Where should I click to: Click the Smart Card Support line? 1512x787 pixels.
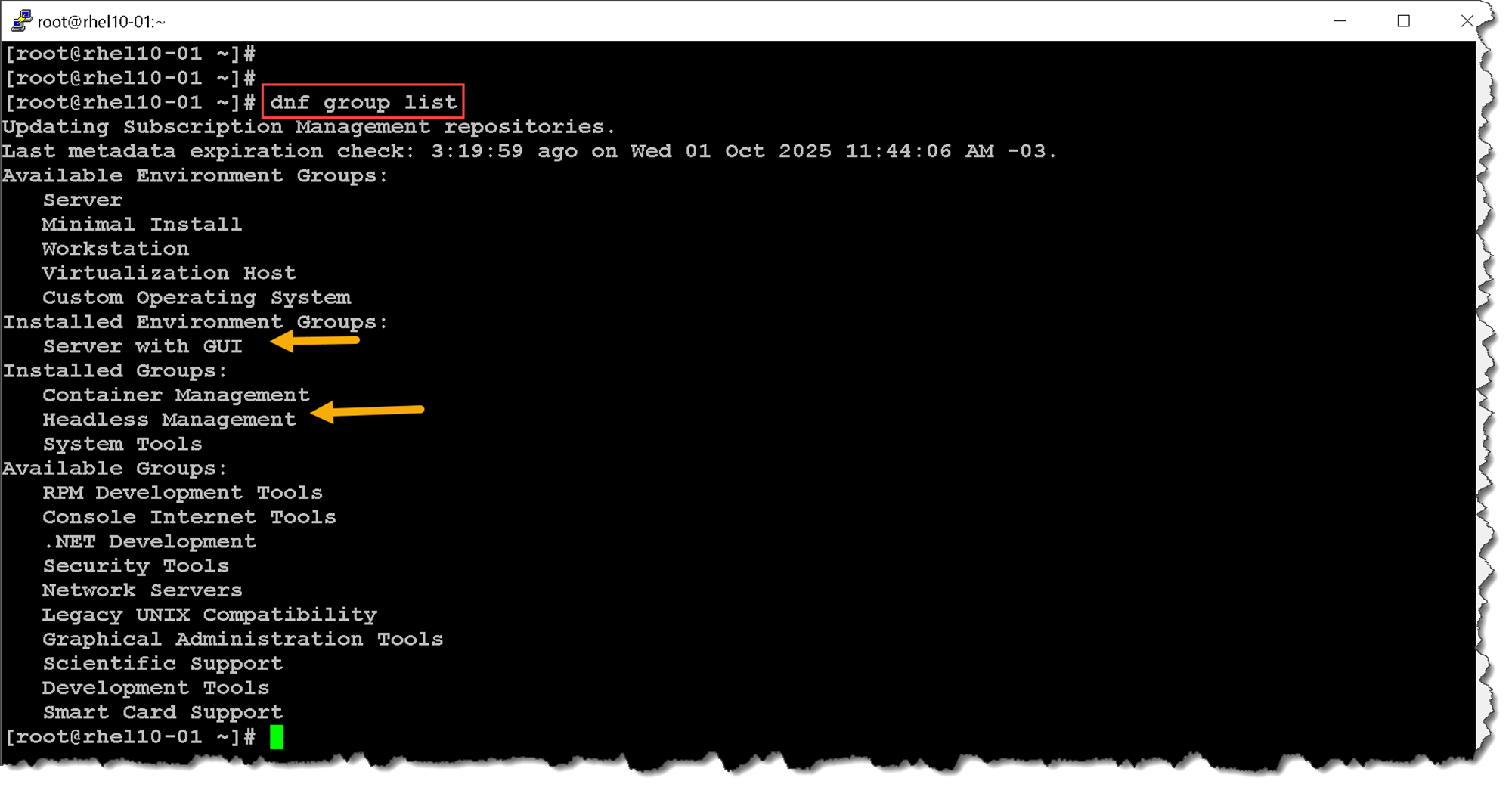point(163,712)
